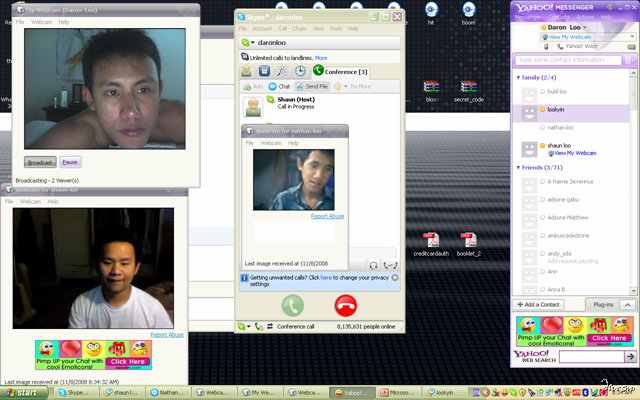Click the call phone icon in Skype status bar

pyautogui.click(x=258, y=327)
